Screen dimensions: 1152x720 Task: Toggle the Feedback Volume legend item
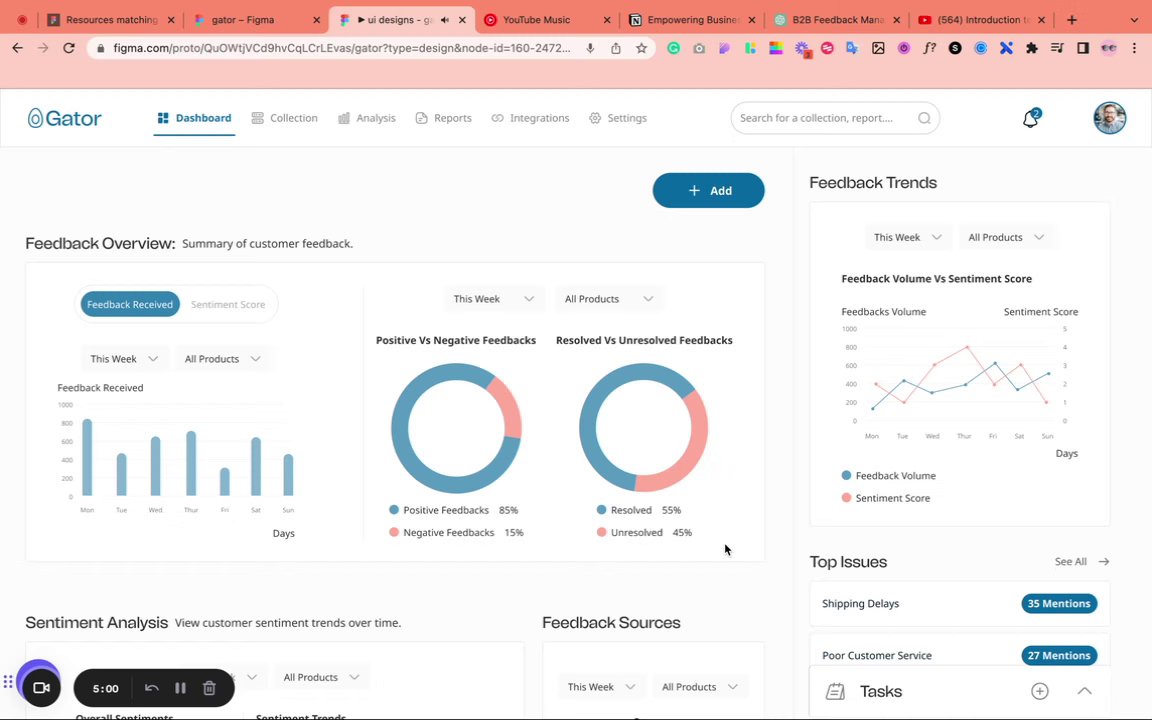pos(888,475)
